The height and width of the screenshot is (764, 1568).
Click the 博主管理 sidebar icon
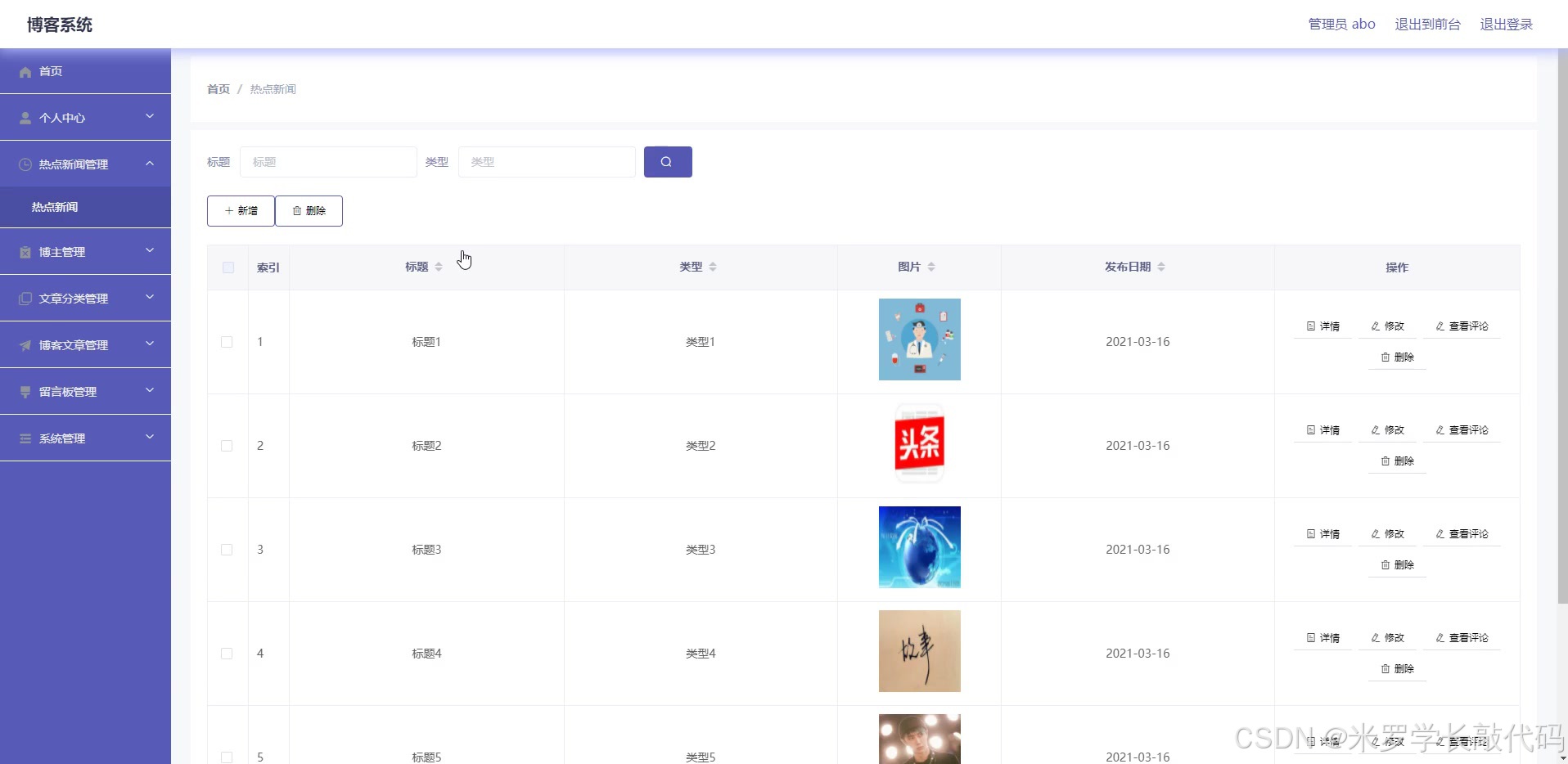pos(25,251)
